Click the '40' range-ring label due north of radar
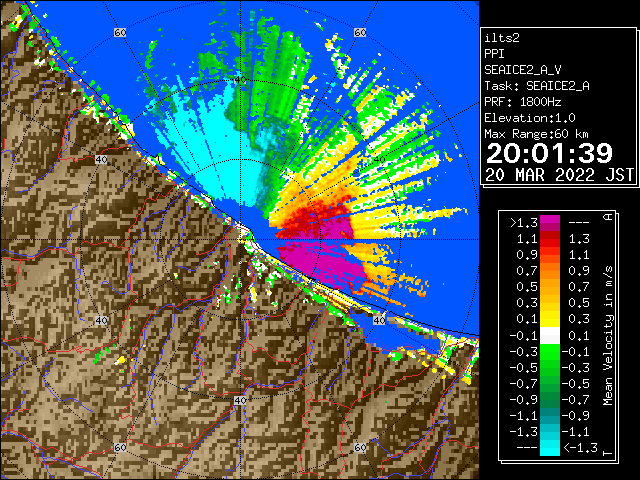This screenshot has width=640, height=480. pyautogui.click(x=240, y=80)
